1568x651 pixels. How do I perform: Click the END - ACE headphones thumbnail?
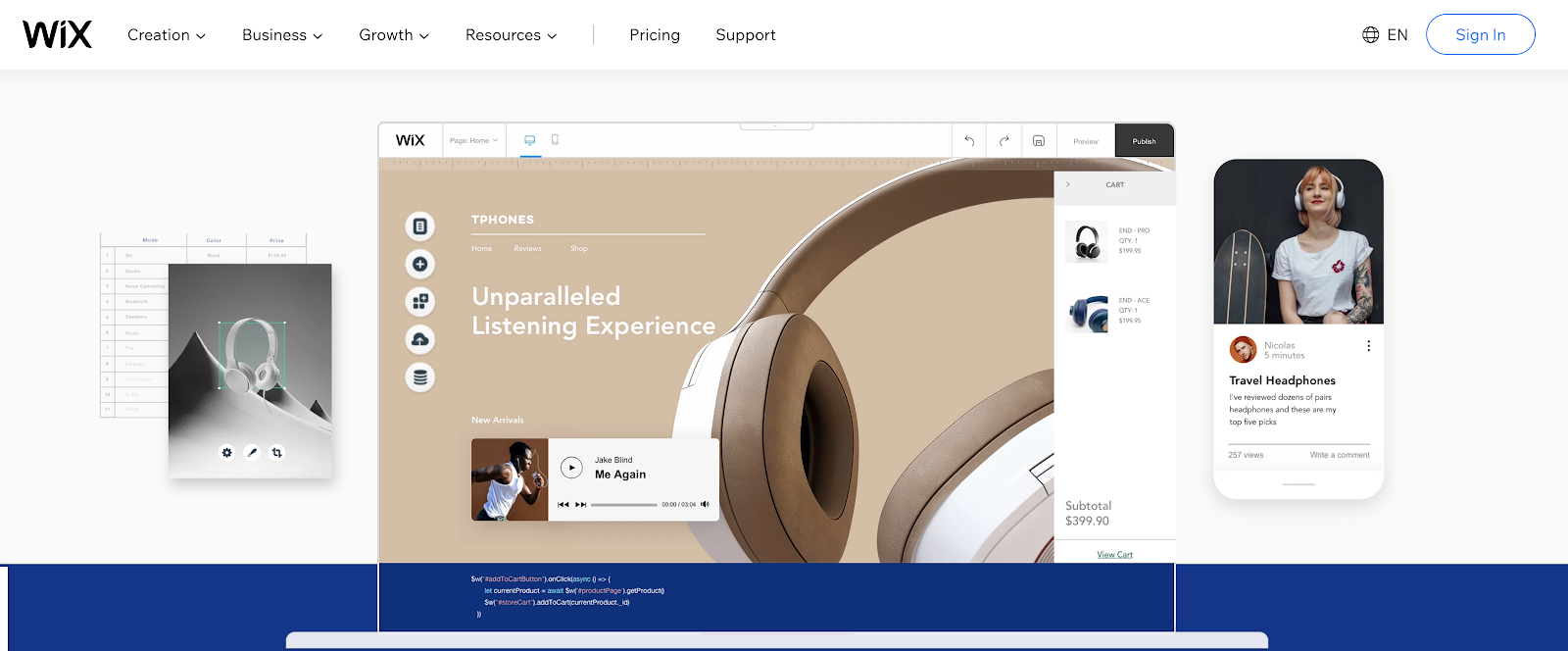click(x=1087, y=313)
